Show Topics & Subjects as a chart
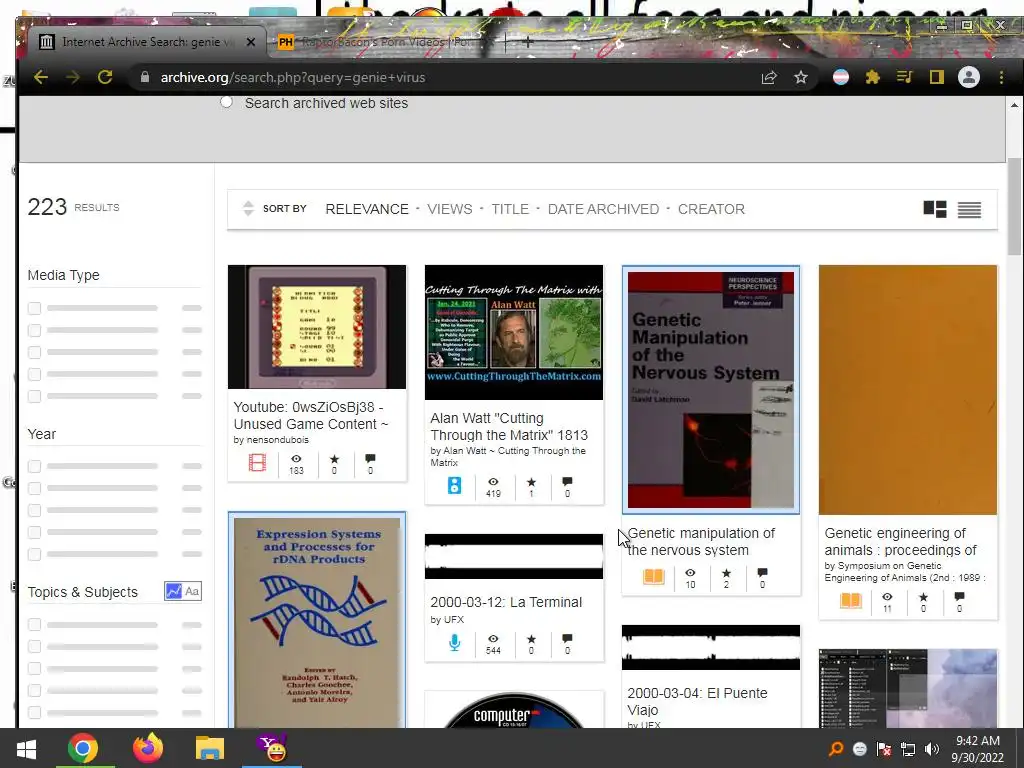Image resolution: width=1024 pixels, height=768 pixels. tap(174, 591)
